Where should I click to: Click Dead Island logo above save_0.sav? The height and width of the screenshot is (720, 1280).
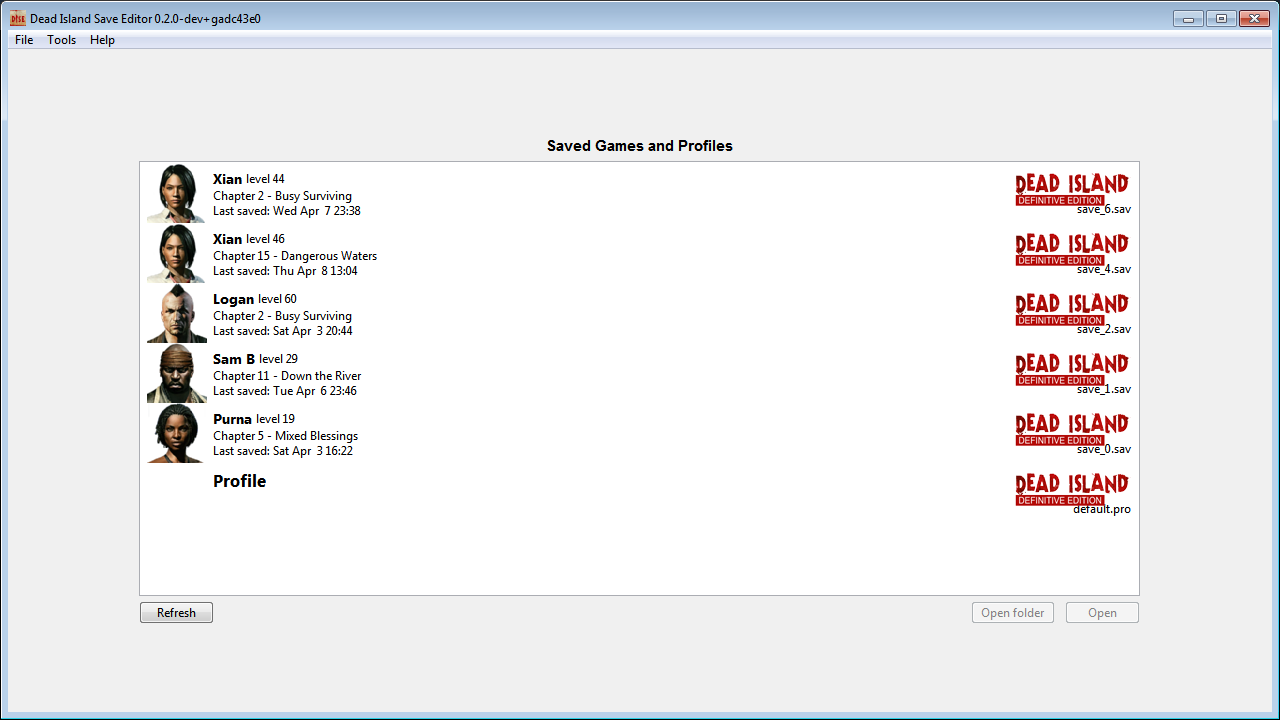tap(1072, 428)
